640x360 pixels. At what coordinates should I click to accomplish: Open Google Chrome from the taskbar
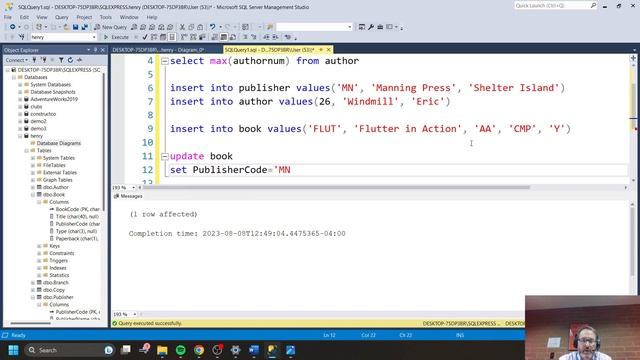[199, 350]
